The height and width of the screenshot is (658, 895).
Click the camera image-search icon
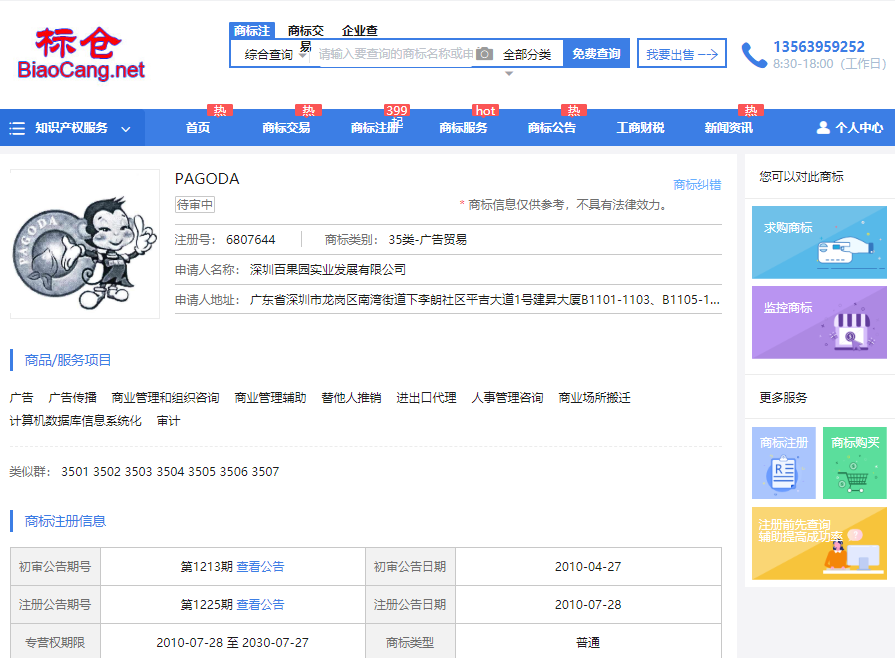[x=484, y=54]
